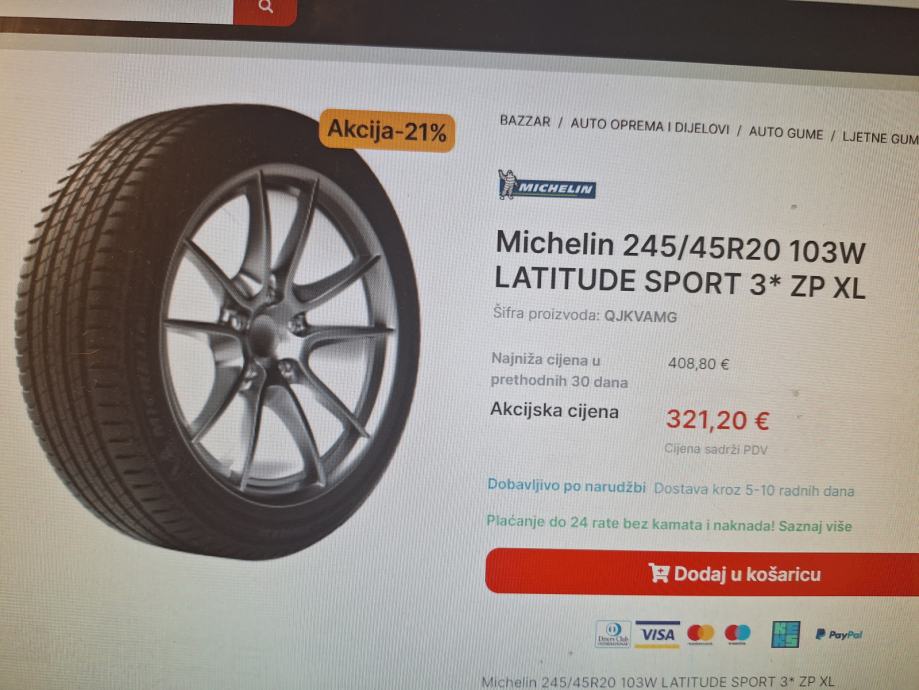
Task: Open the BAZZAR breadcrumb link
Action: 525,121
